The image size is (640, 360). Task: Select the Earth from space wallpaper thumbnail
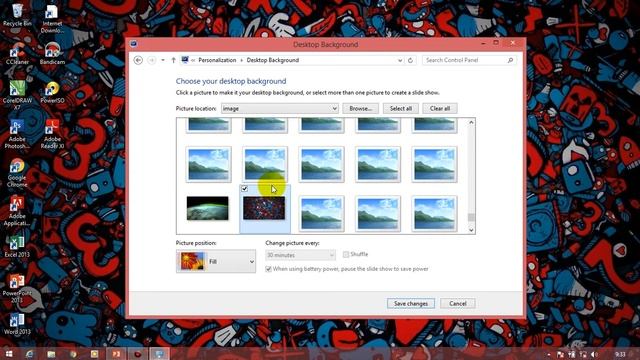(208, 208)
